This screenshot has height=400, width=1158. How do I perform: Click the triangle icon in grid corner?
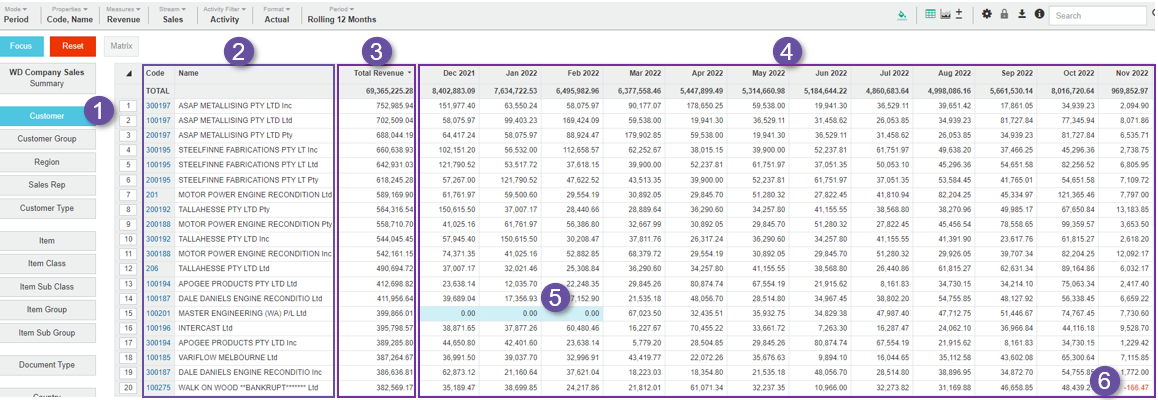click(129, 73)
